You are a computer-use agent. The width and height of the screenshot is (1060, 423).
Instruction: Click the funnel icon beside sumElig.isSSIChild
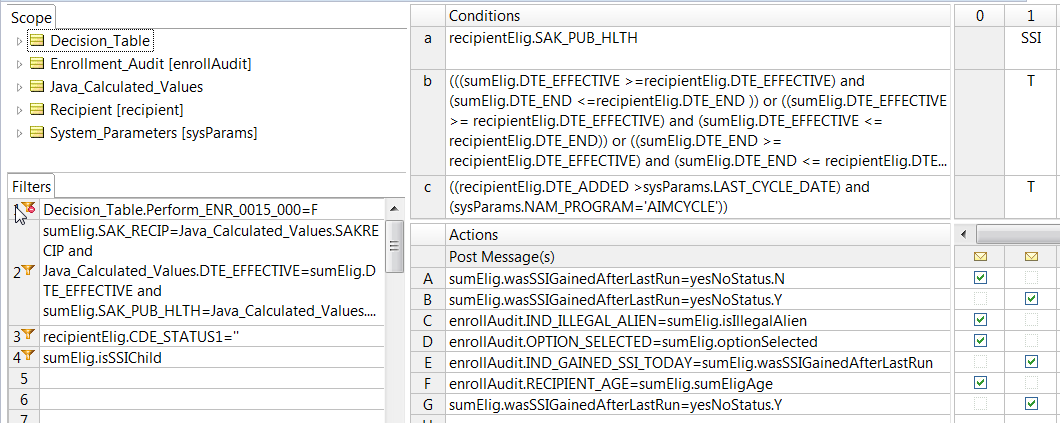pos(27,357)
